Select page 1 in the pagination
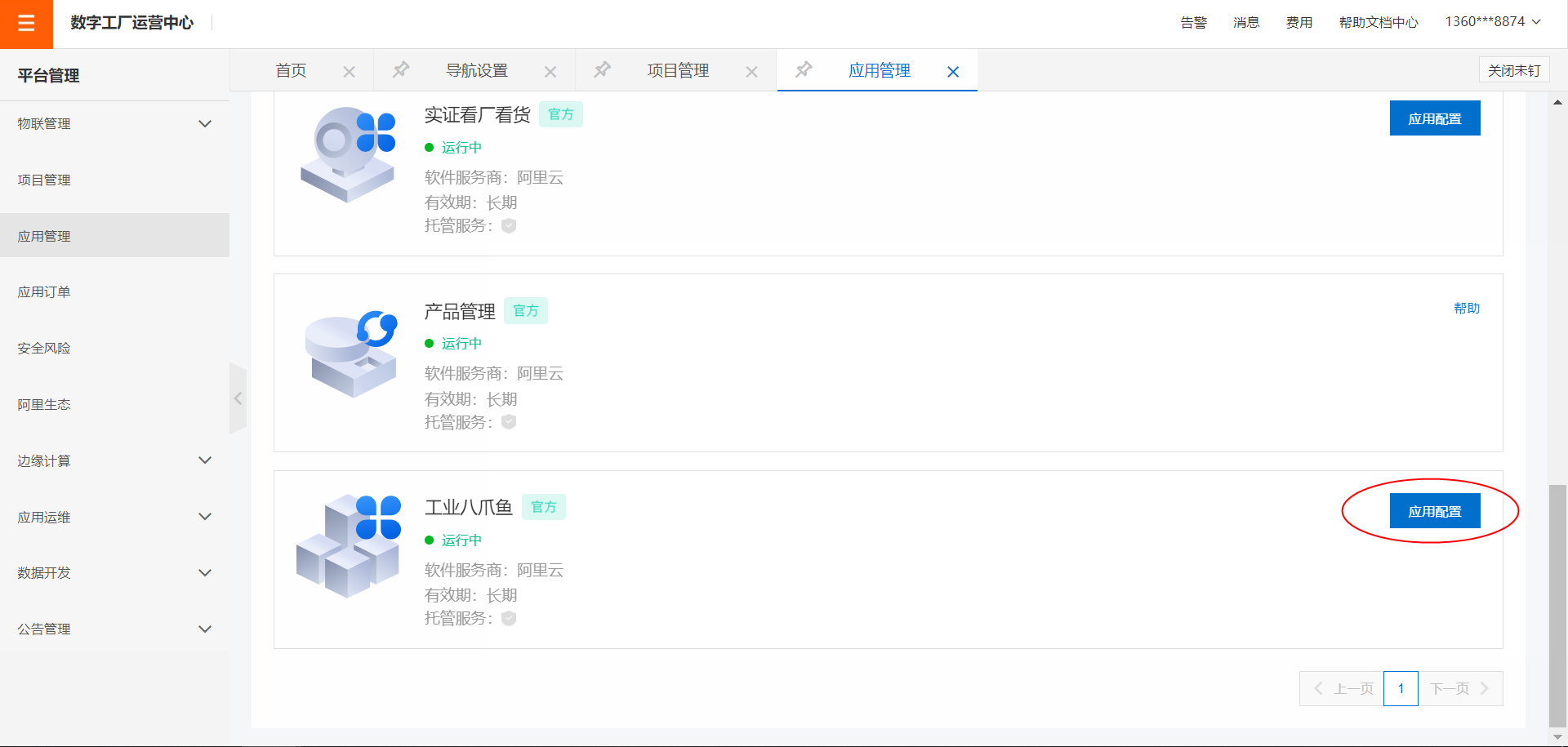This screenshot has width=1568, height=747. click(1401, 689)
